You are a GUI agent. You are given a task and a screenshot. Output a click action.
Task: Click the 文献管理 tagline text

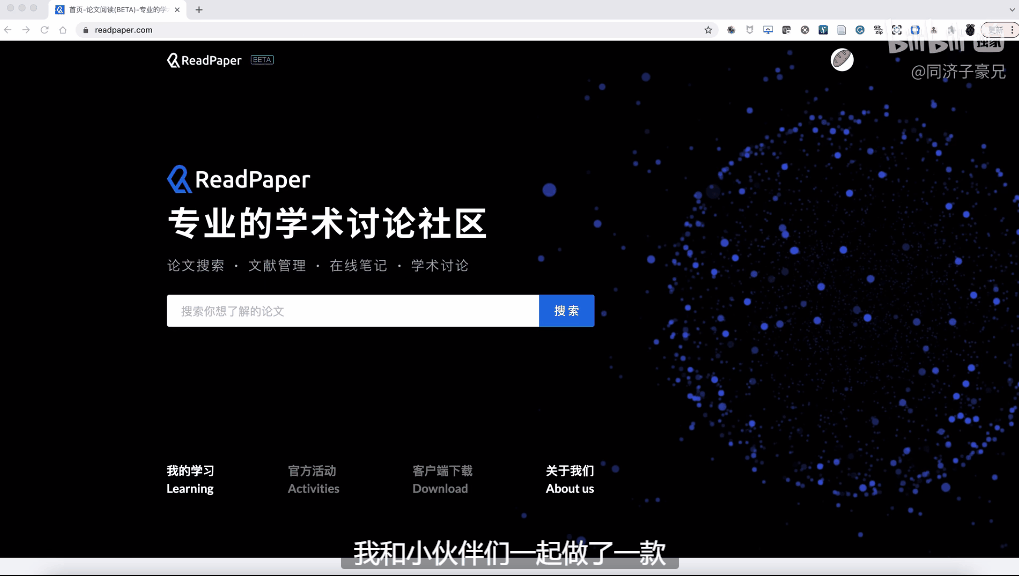pos(277,265)
